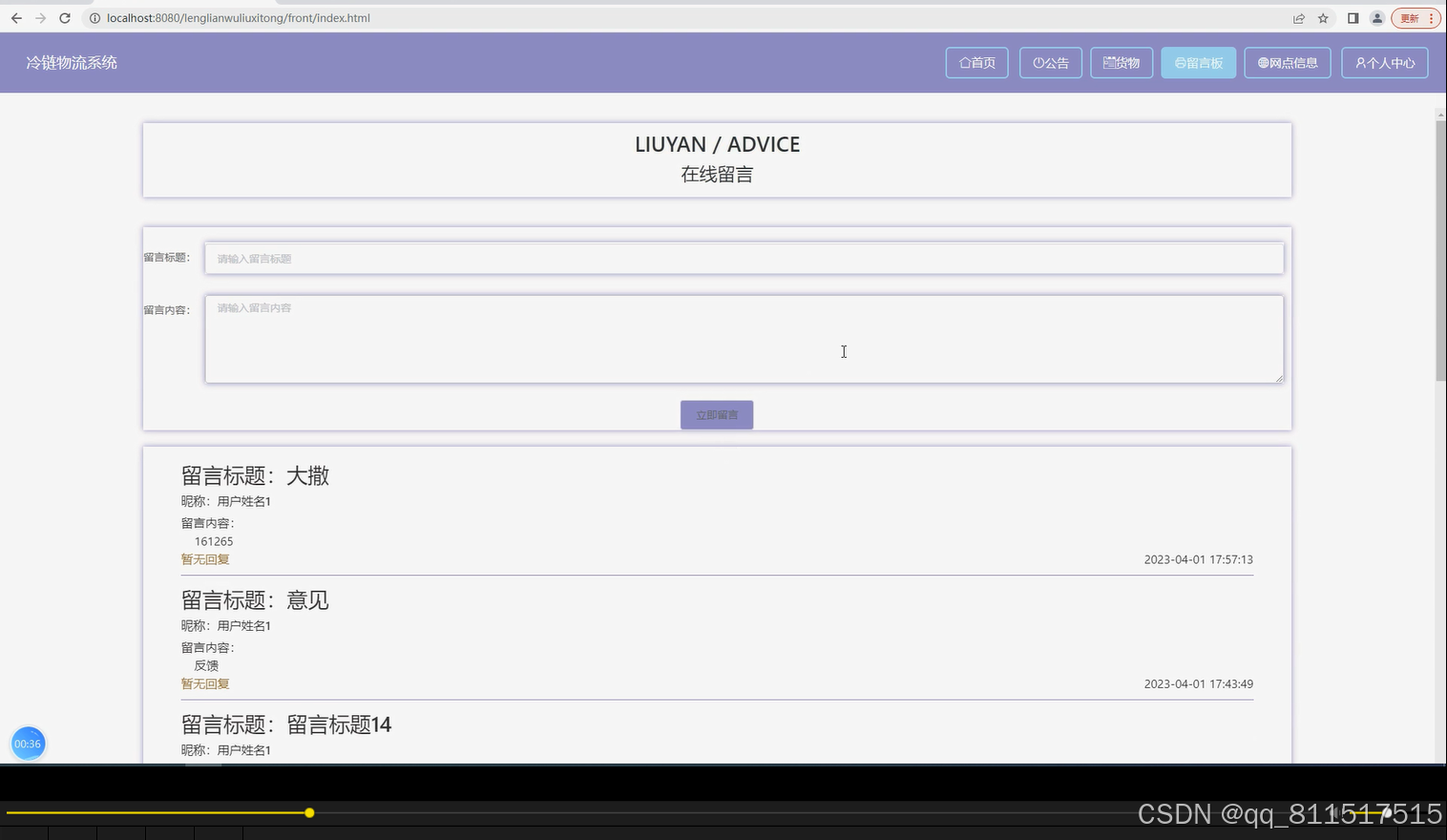Click the site info icon before the URL
This screenshot has height=840, width=1447.
[x=95, y=17]
